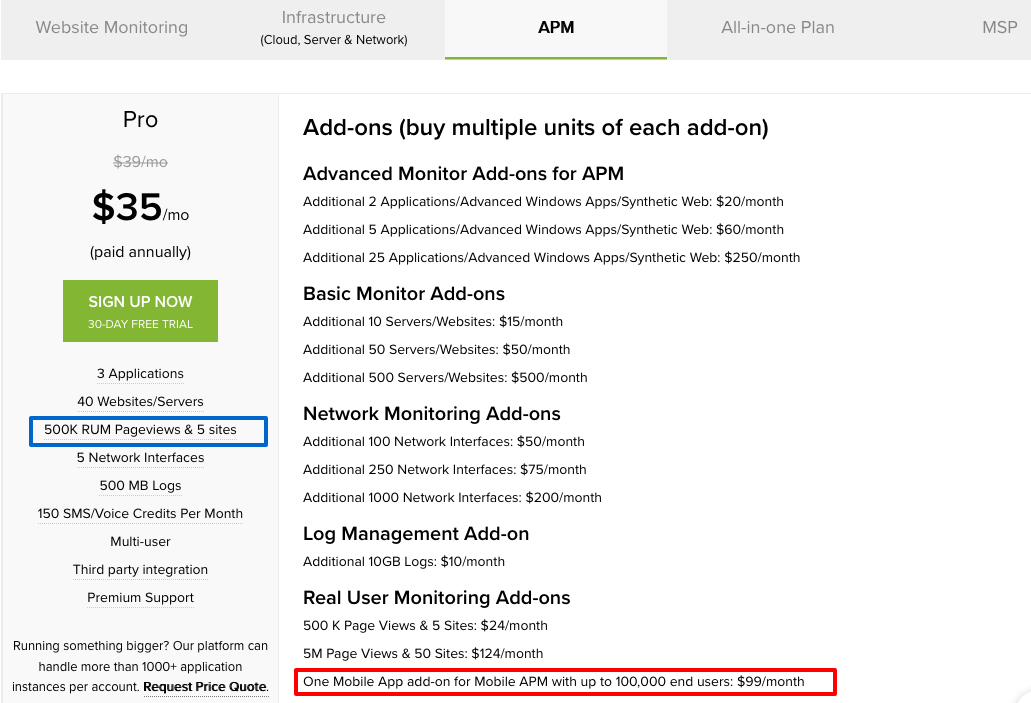The width and height of the screenshot is (1031, 703).
Task: Open the Premium Support link
Action: (140, 597)
